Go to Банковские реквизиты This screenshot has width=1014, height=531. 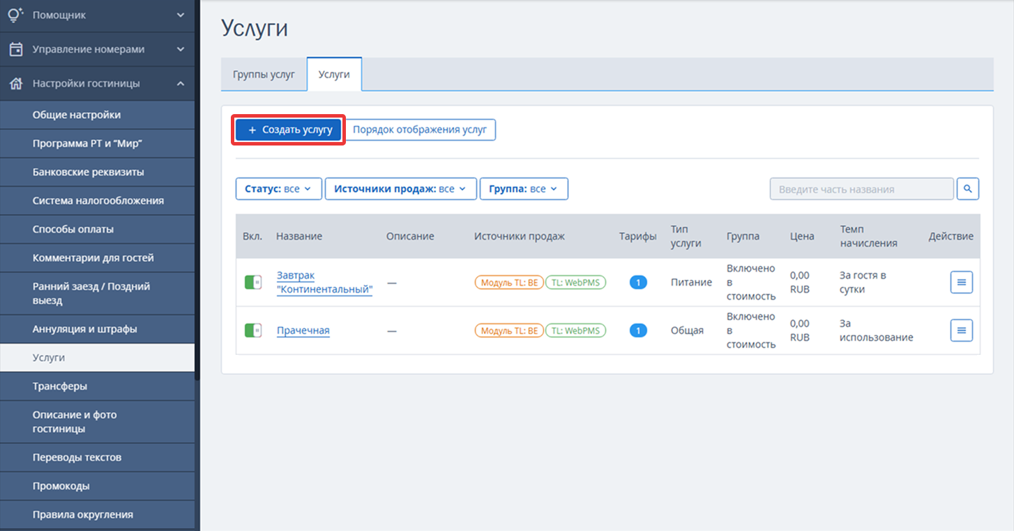97,172
